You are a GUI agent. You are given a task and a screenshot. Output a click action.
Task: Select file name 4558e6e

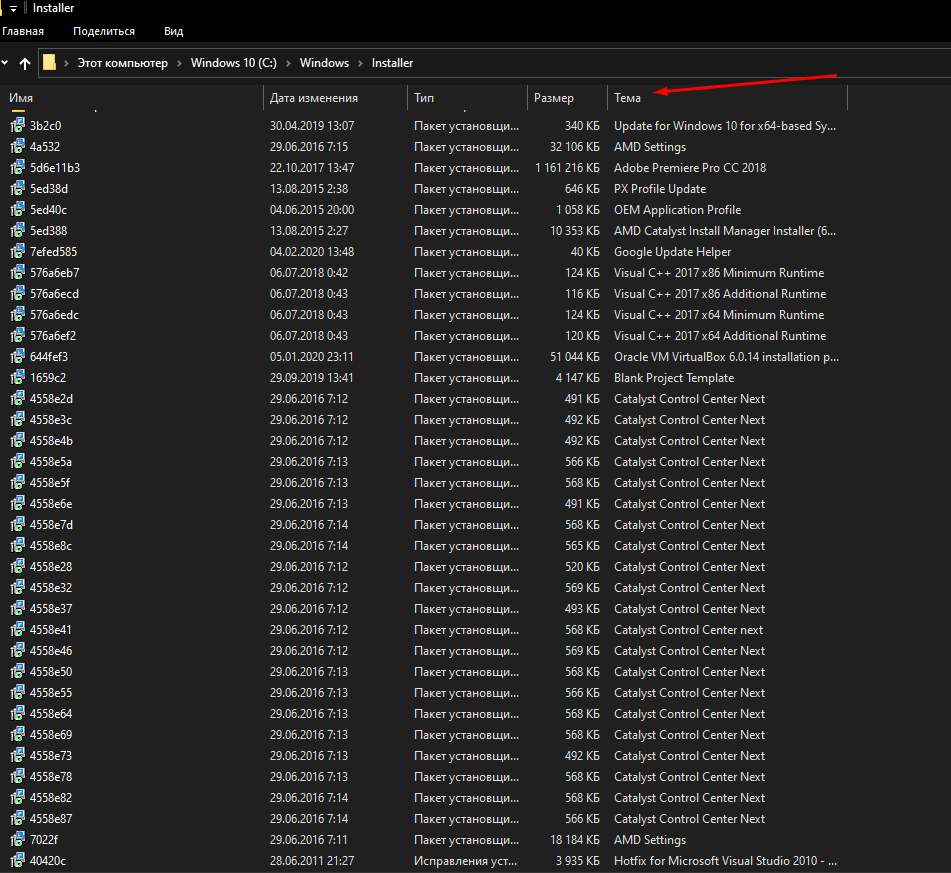[51, 504]
